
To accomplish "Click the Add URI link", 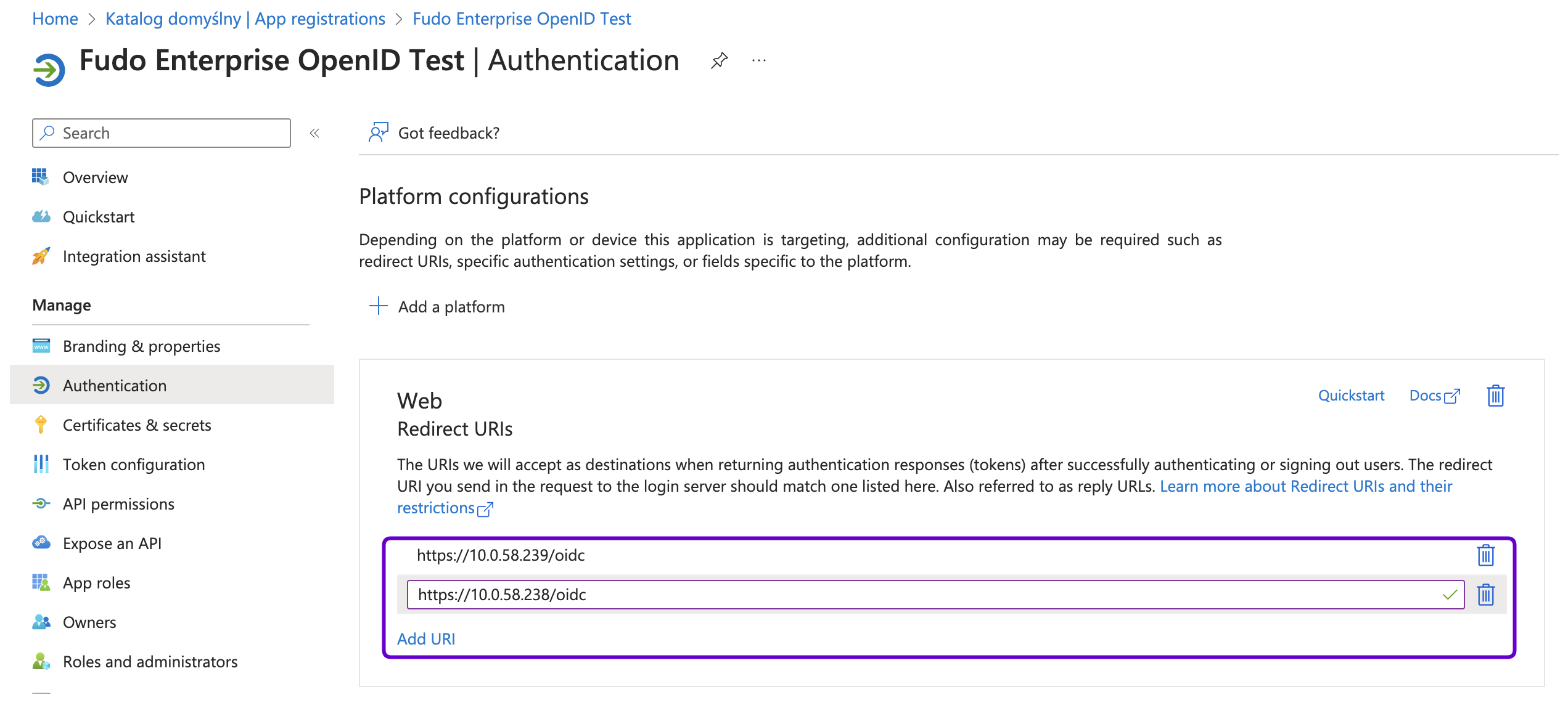I will click(426, 639).
